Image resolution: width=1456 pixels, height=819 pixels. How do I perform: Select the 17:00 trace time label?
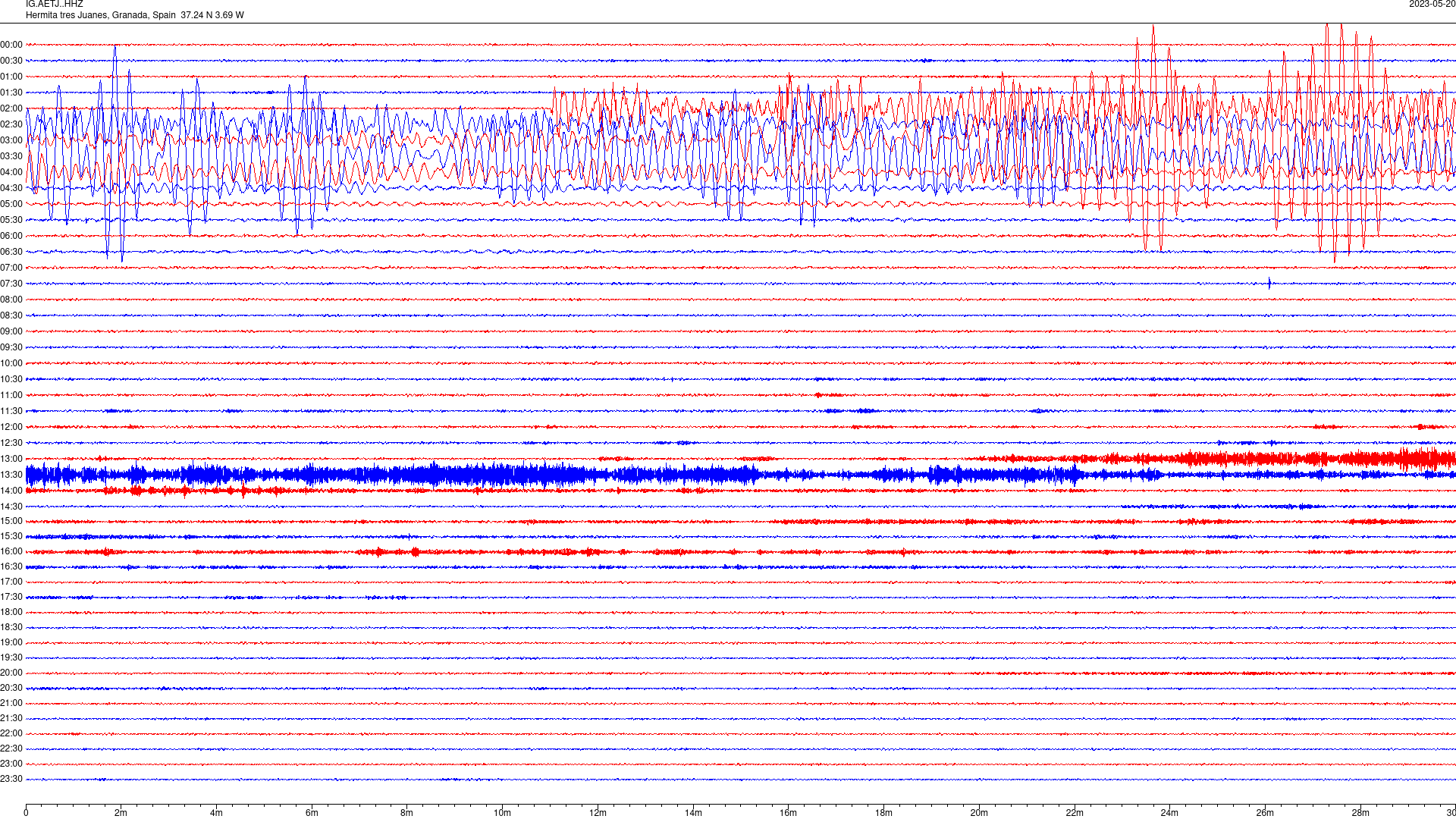11,582
